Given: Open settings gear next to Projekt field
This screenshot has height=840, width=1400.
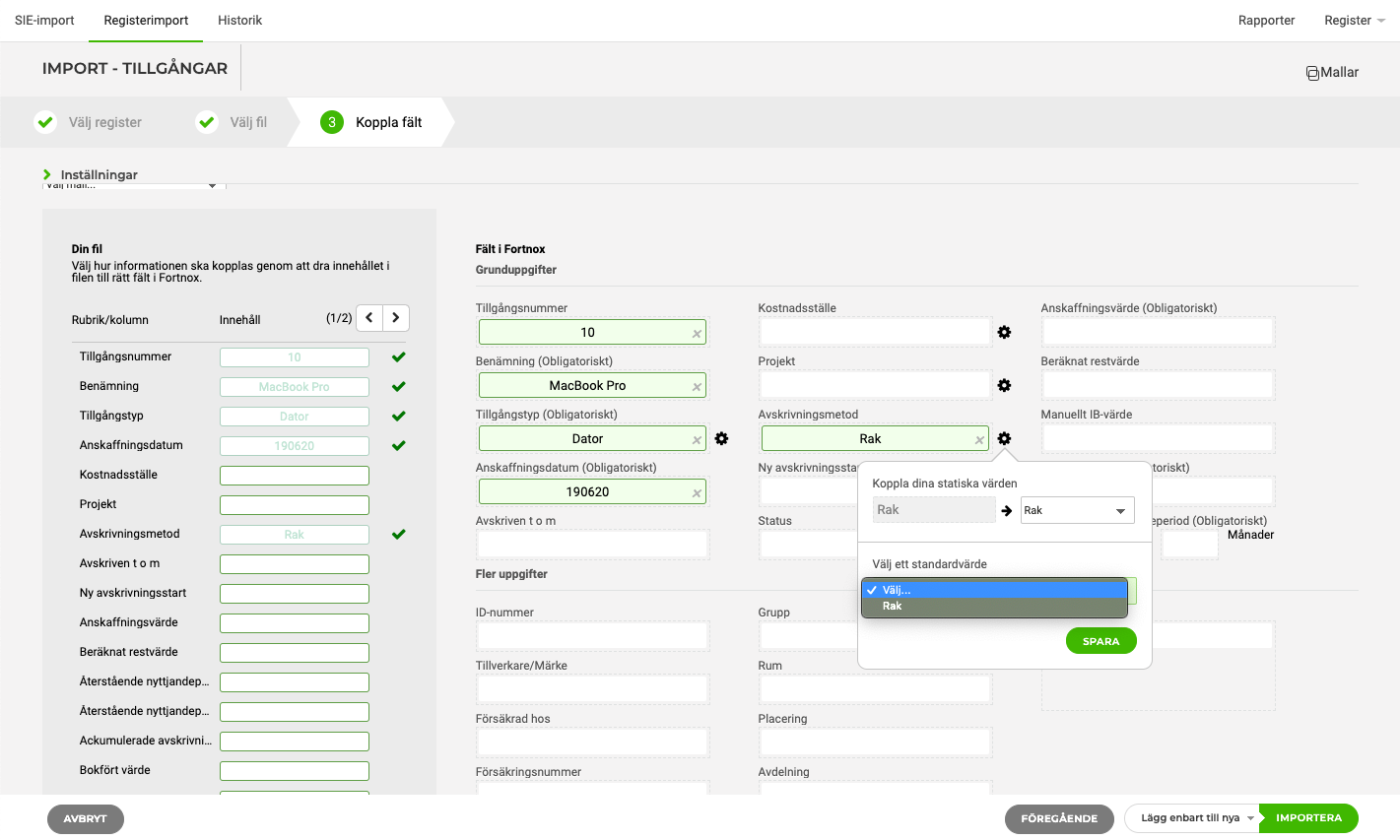Looking at the screenshot, I should point(1004,386).
